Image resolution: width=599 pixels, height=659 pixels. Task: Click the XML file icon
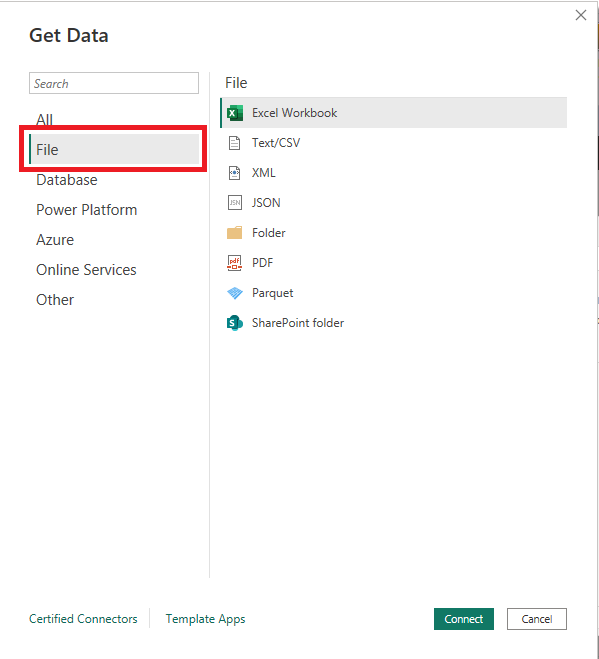point(235,173)
